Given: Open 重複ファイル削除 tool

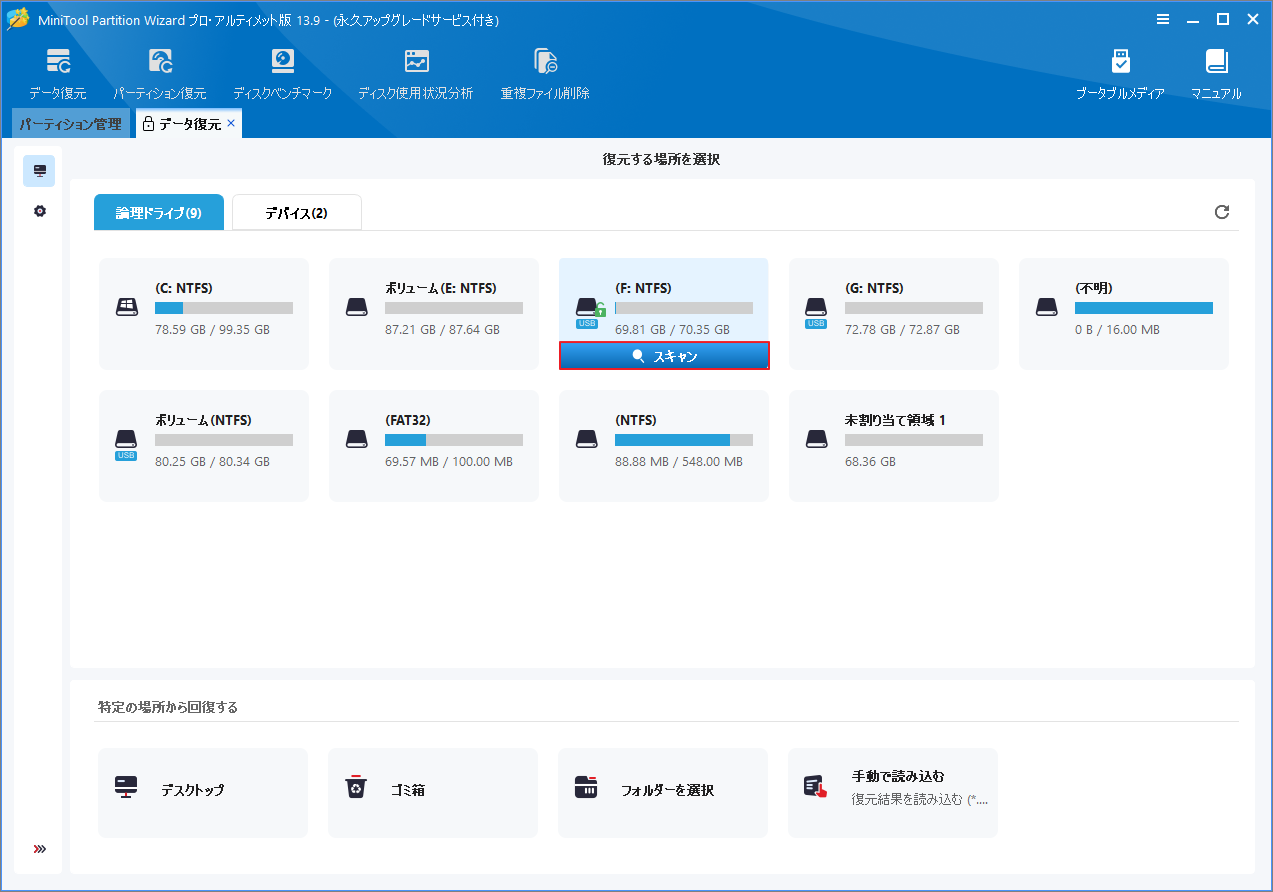Looking at the screenshot, I should click(545, 74).
